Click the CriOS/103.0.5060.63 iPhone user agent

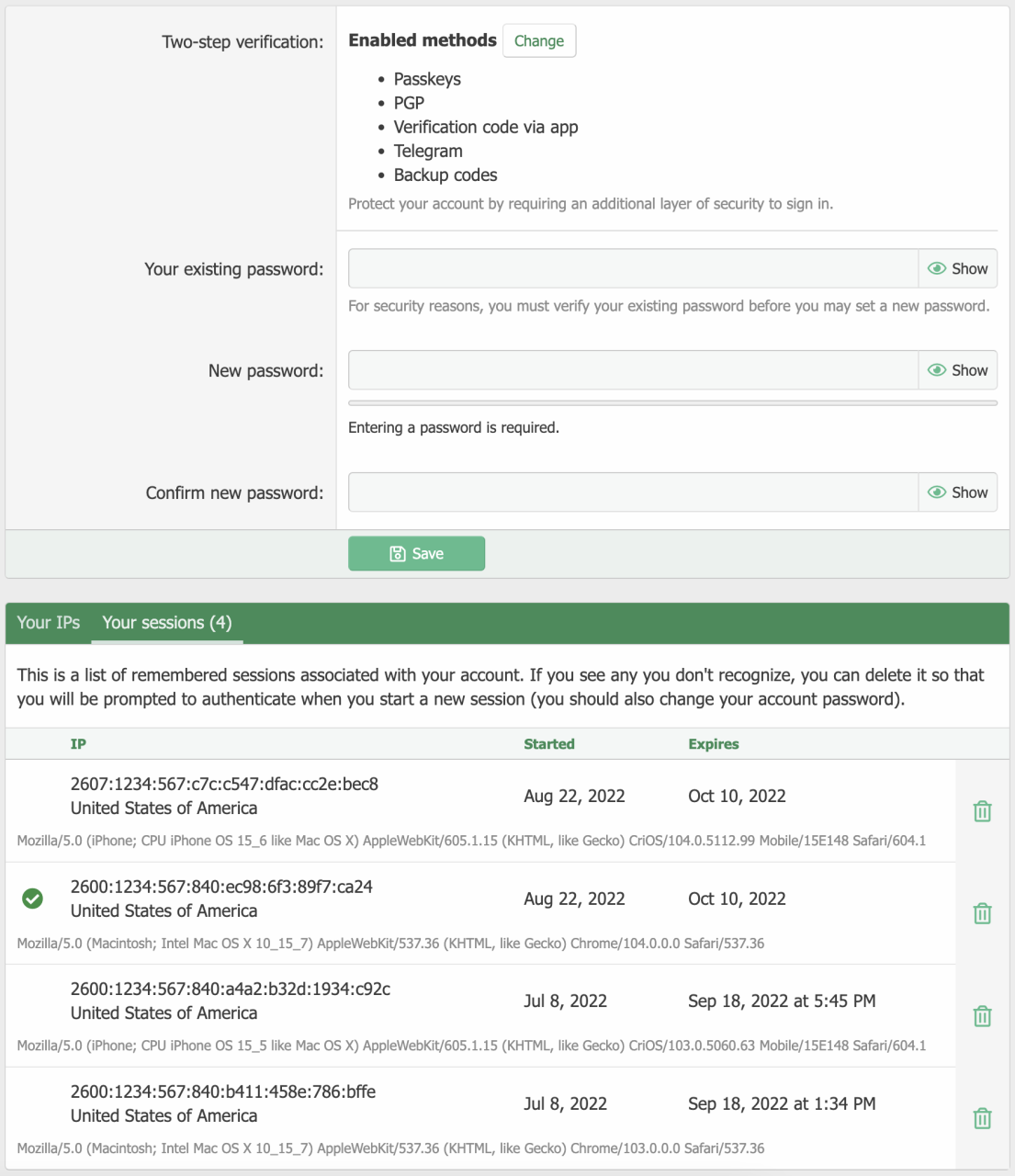pyautogui.click(x=471, y=1046)
